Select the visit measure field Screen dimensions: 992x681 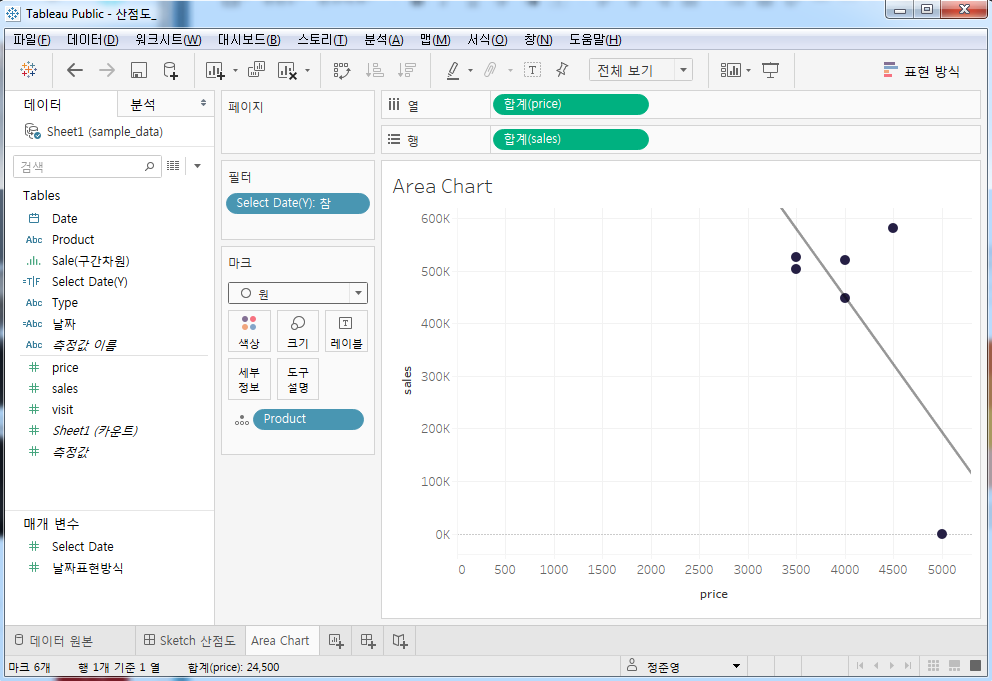pyautogui.click(x=63, y=409)
